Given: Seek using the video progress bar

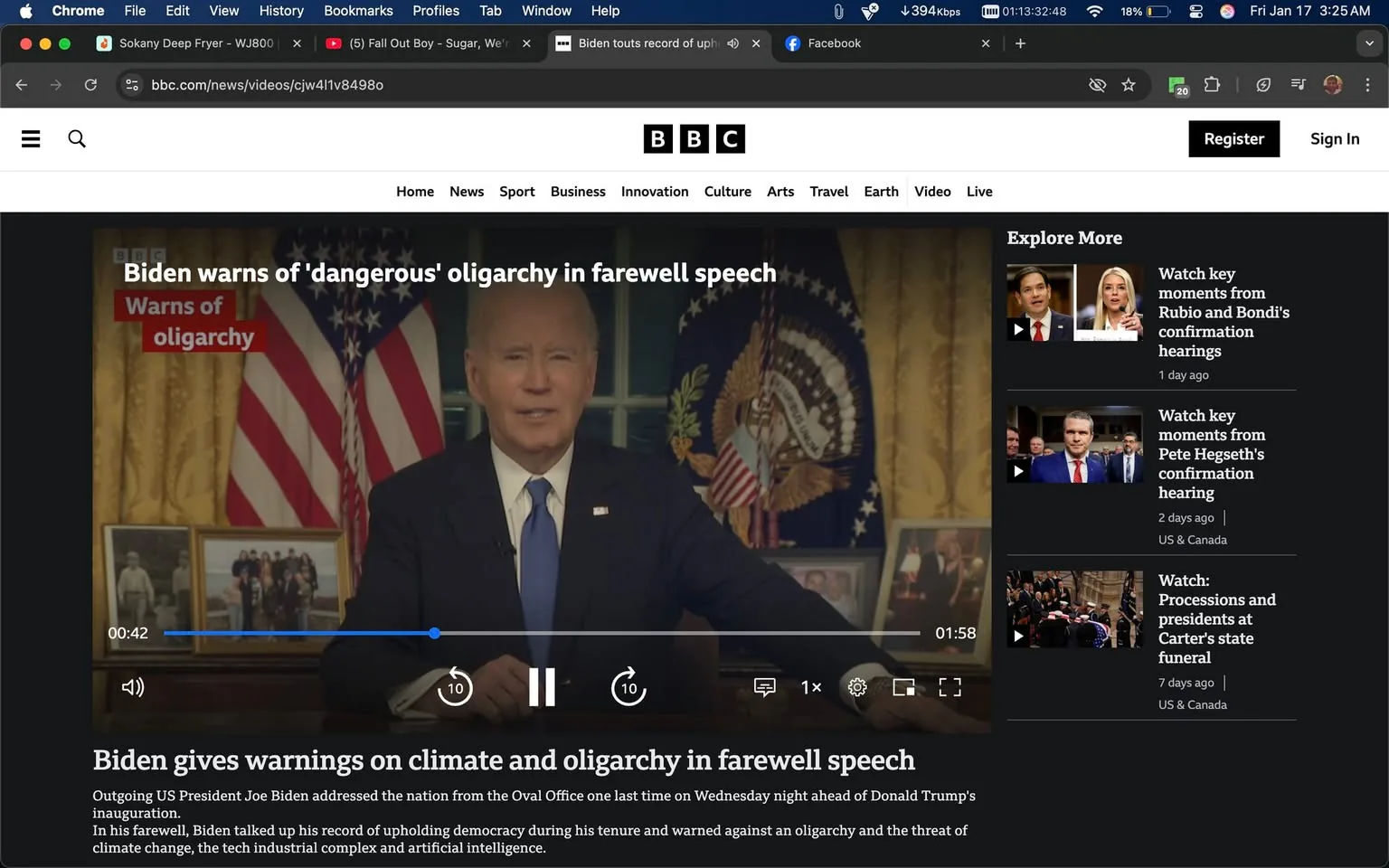Looking at the screenshot, I should tap(633, 633).
